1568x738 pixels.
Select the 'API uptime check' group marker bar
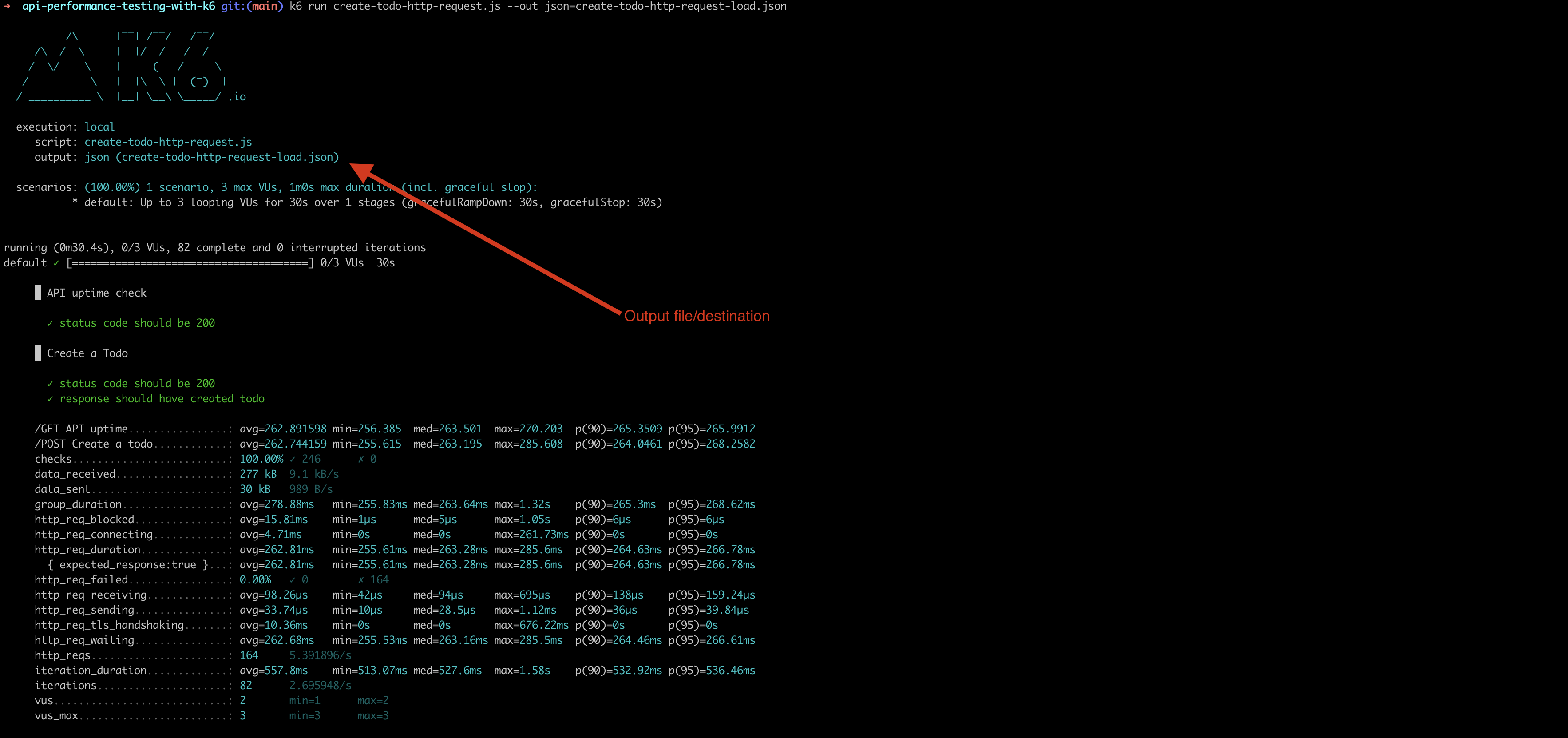coord(38,293)
